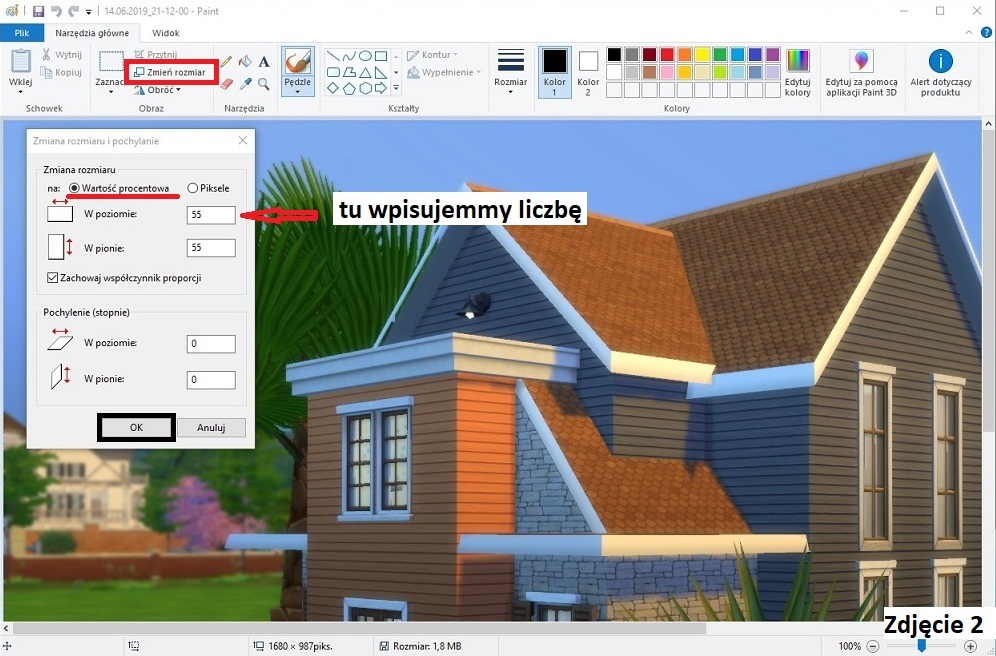Click the Pochylenie W poziomie skew field

pyautogui.click(x=211, y=344)
